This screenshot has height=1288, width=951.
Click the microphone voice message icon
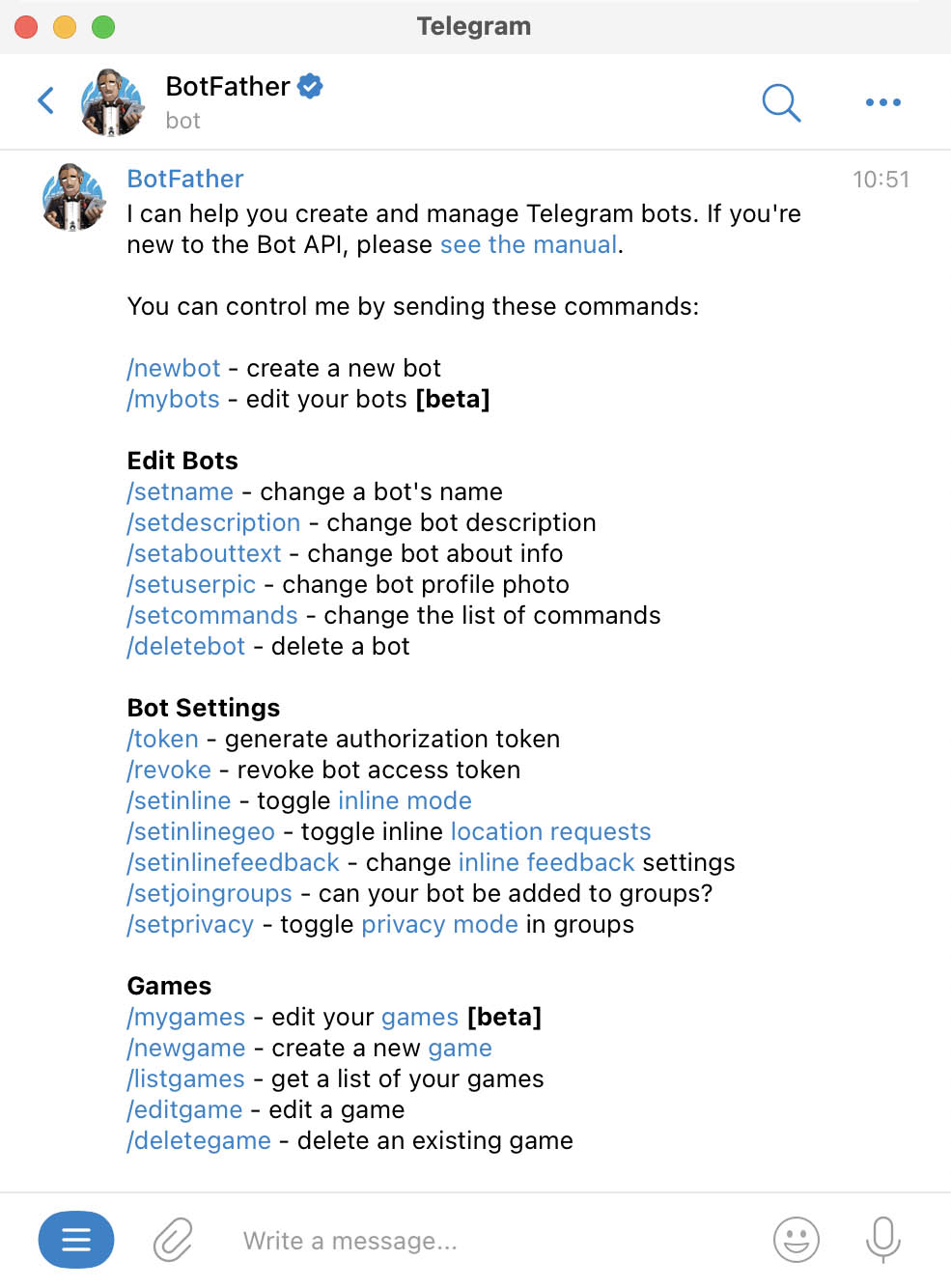tap(882, 1240)
